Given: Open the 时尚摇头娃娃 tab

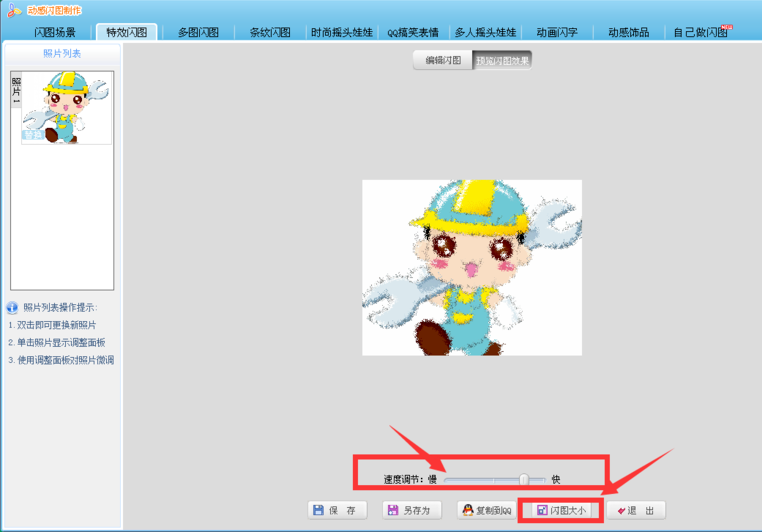Looking at the screenshot, I should click(x=342, y=33).
